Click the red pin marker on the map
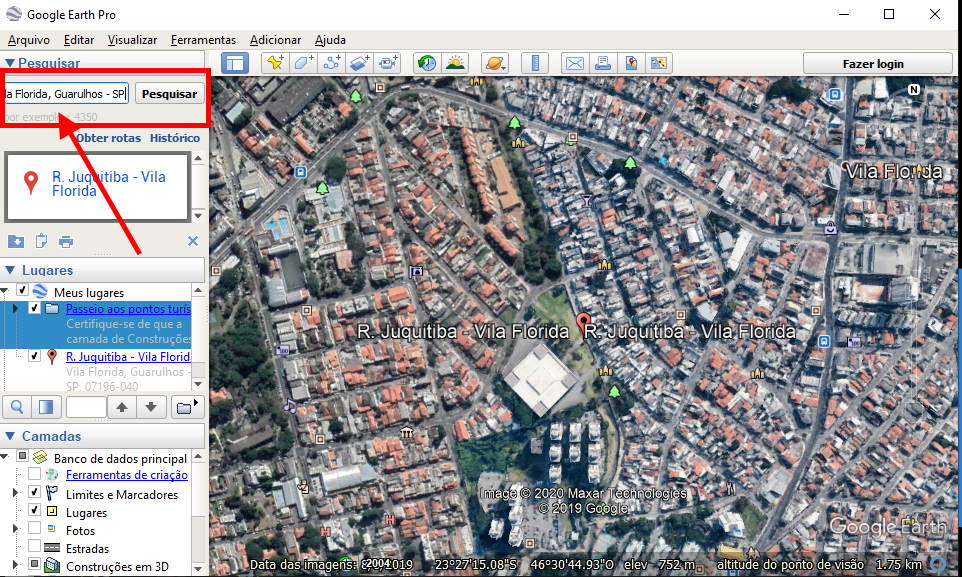Viewport: 962px width, 577px height. click(583, 321)
